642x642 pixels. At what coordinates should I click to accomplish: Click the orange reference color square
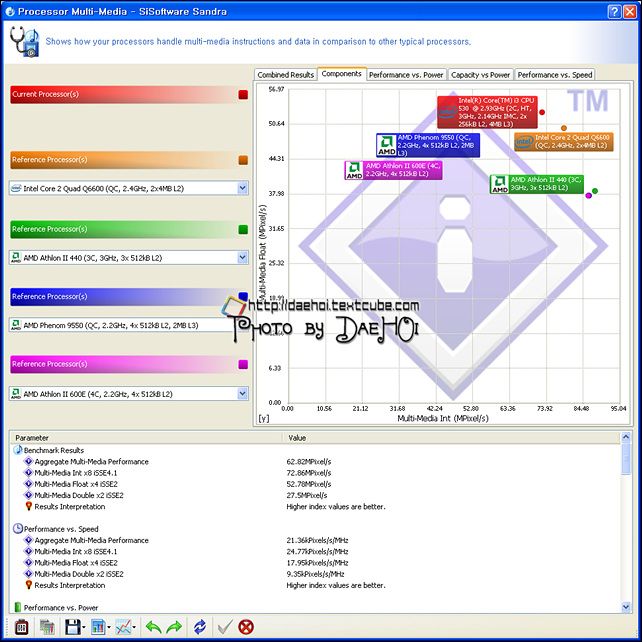pos(243,160)
